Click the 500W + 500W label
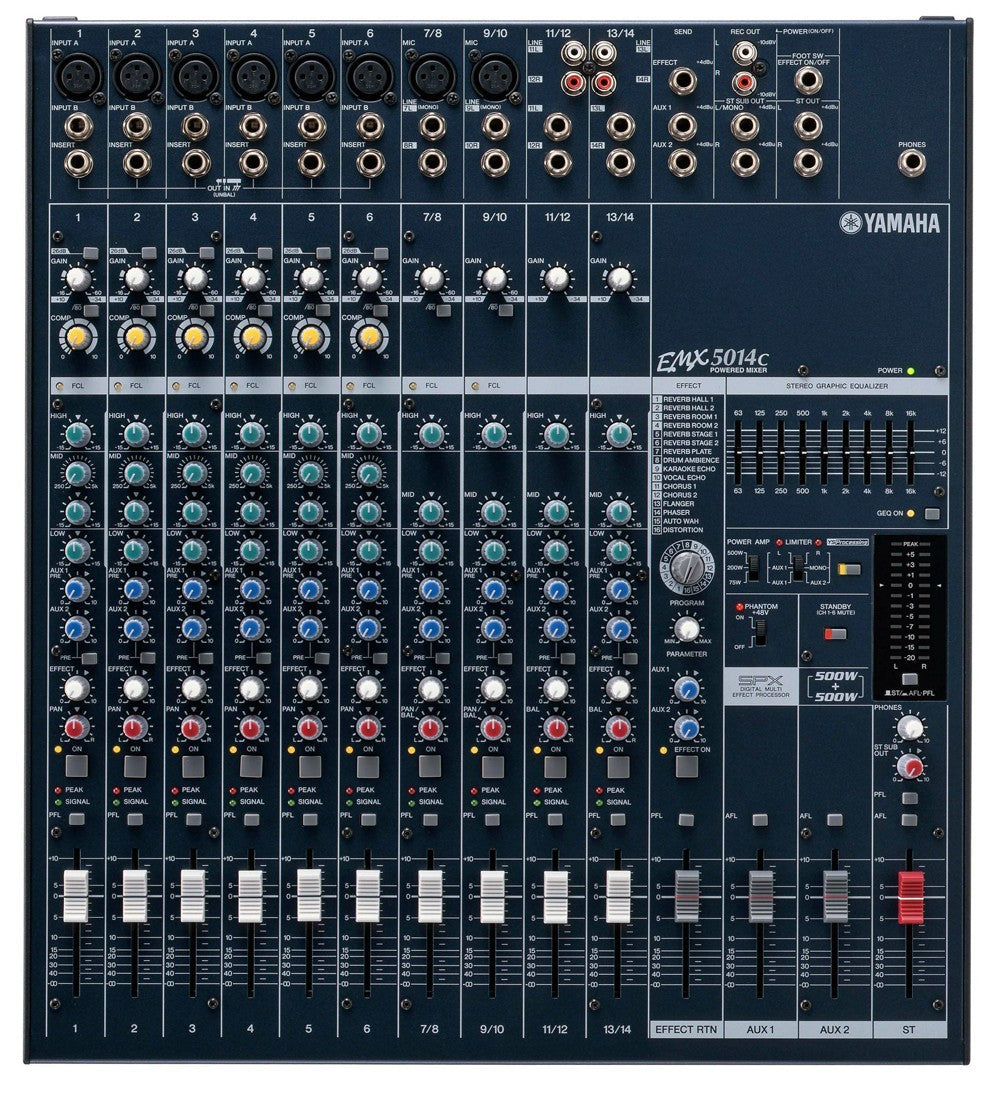This screenshot has height=1093, width=1000. [x=836, y=686]
